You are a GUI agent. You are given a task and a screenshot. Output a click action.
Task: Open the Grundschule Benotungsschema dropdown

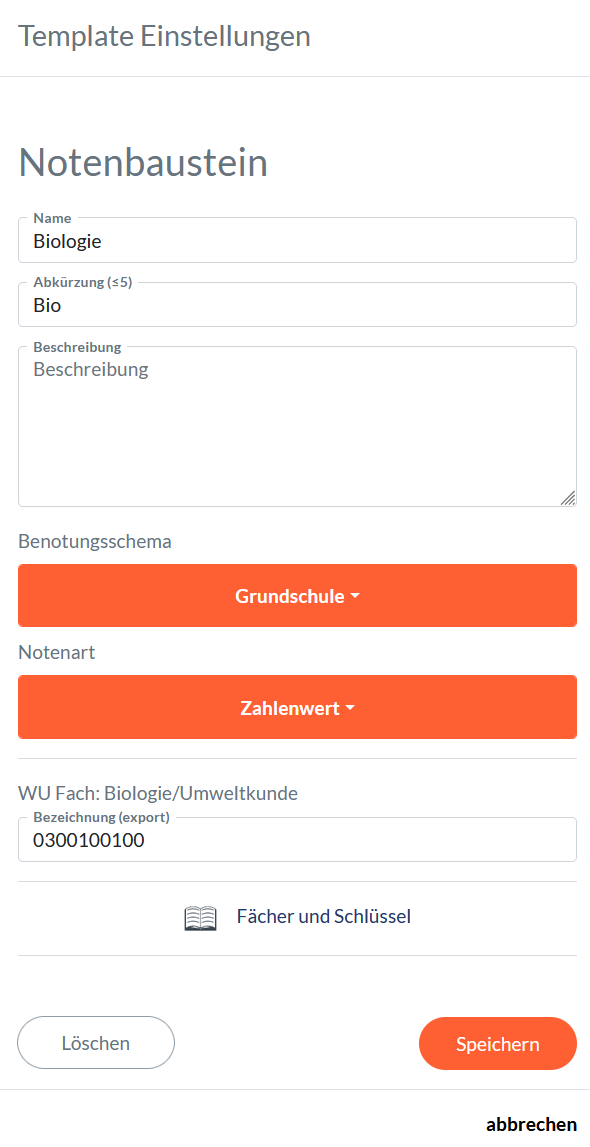297,595
